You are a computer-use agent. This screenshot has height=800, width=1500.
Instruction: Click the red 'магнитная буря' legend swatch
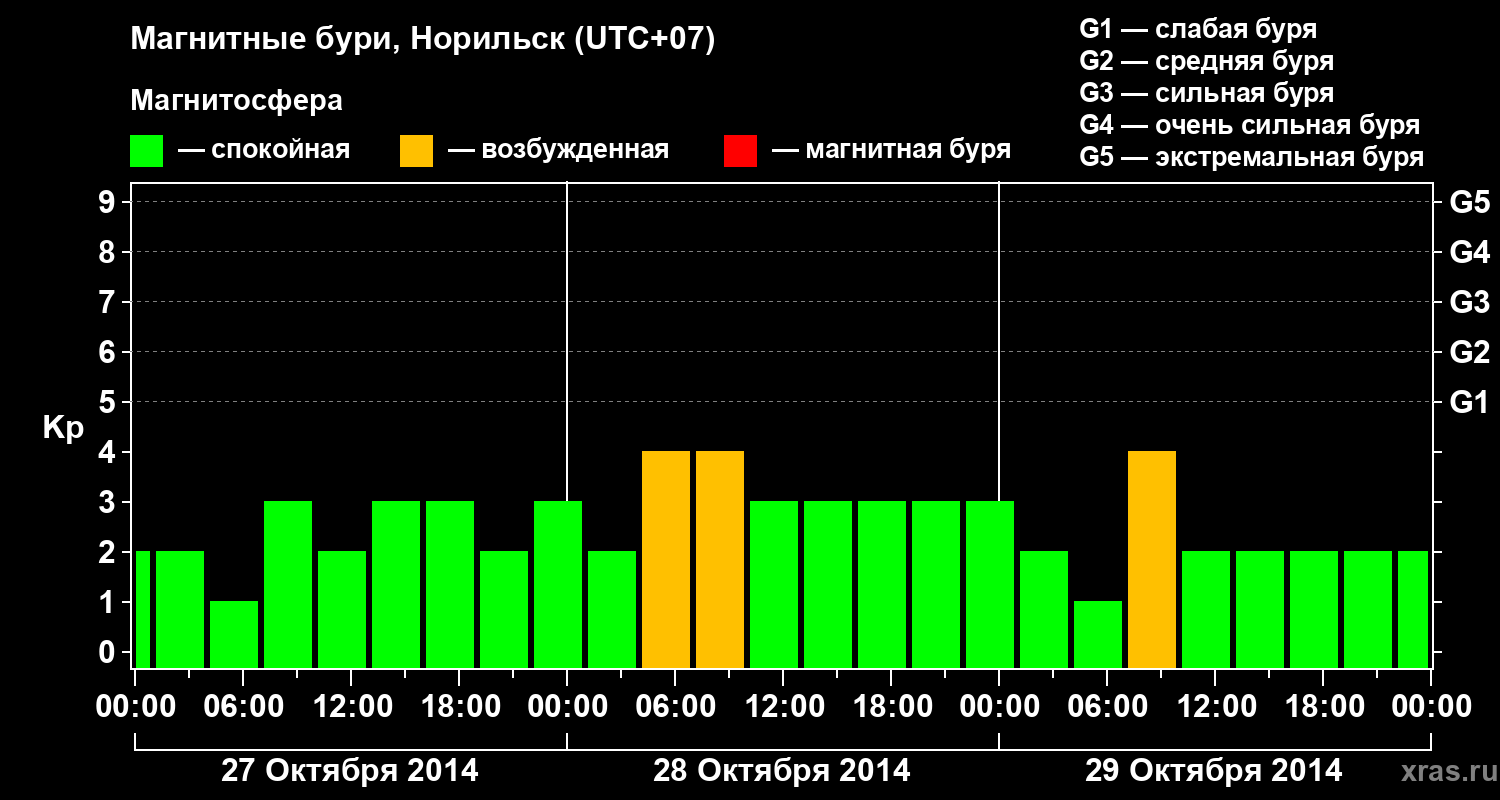pos(740,151)
